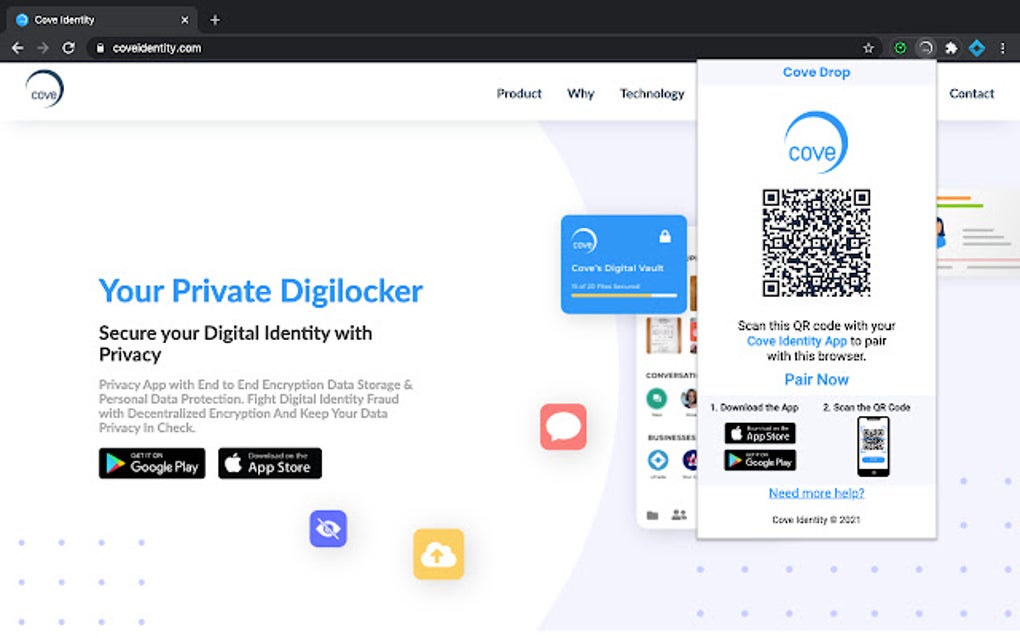Click the Get it on Google Play badge

[151, 463]
